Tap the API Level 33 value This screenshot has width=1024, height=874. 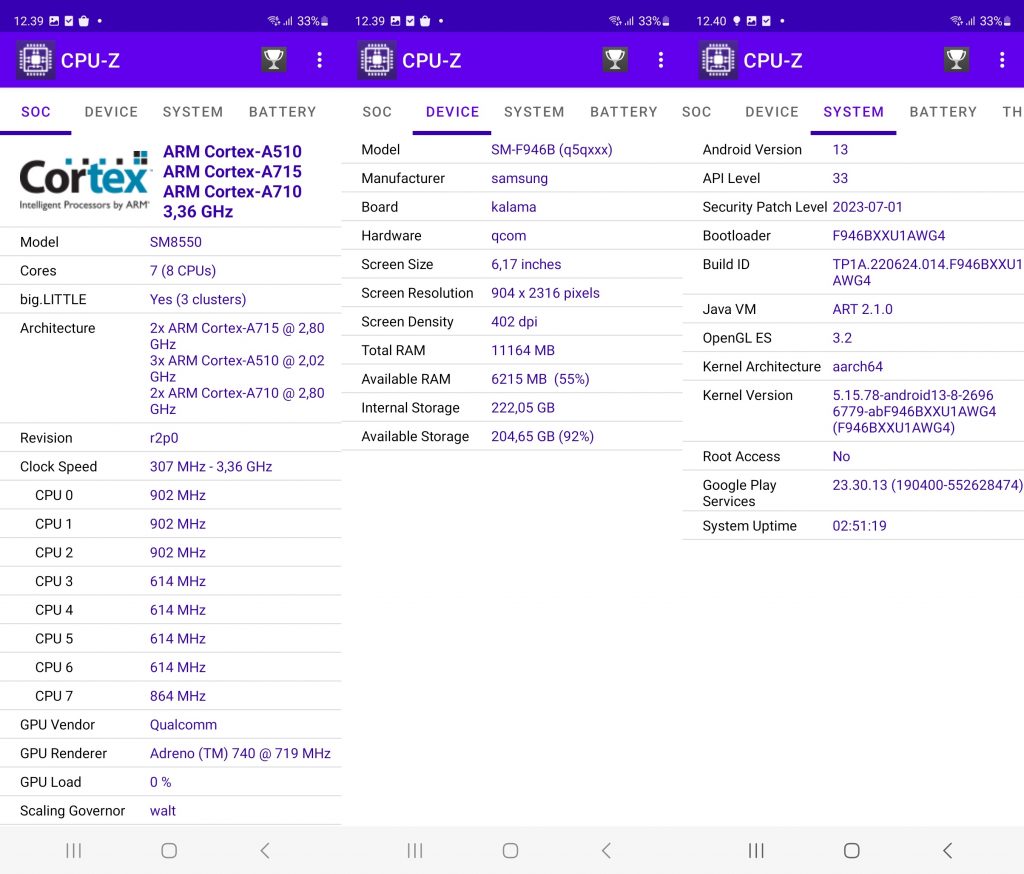point(840,178)
